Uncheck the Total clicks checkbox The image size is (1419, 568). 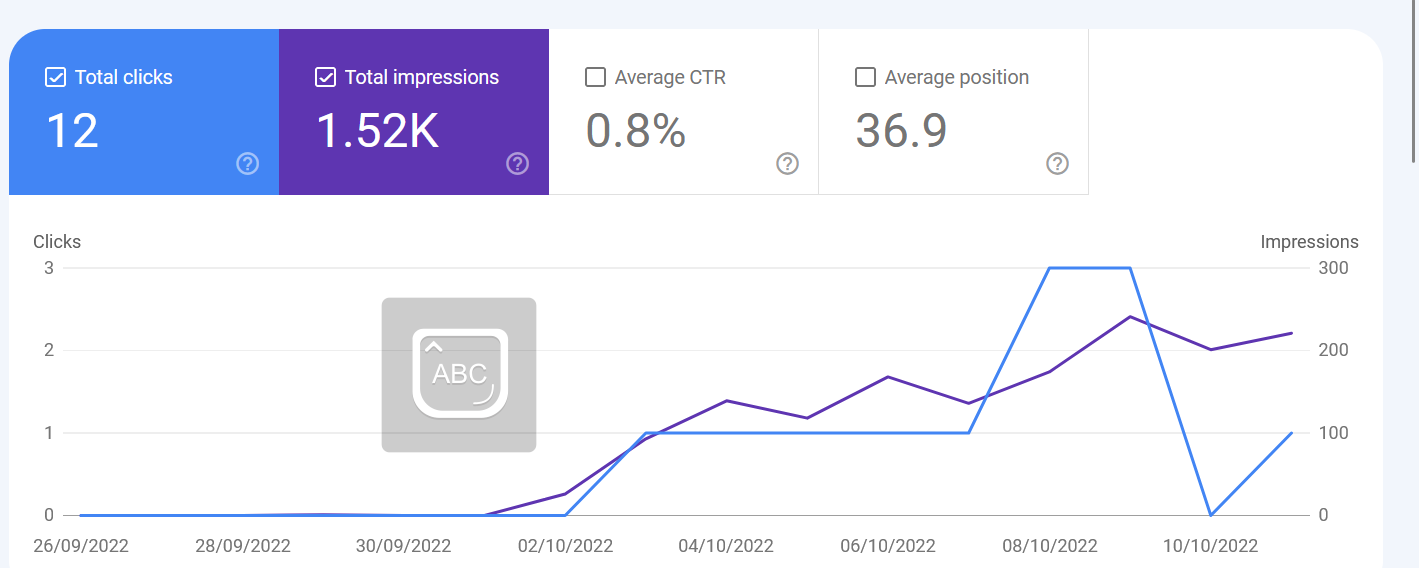[56, 77]
